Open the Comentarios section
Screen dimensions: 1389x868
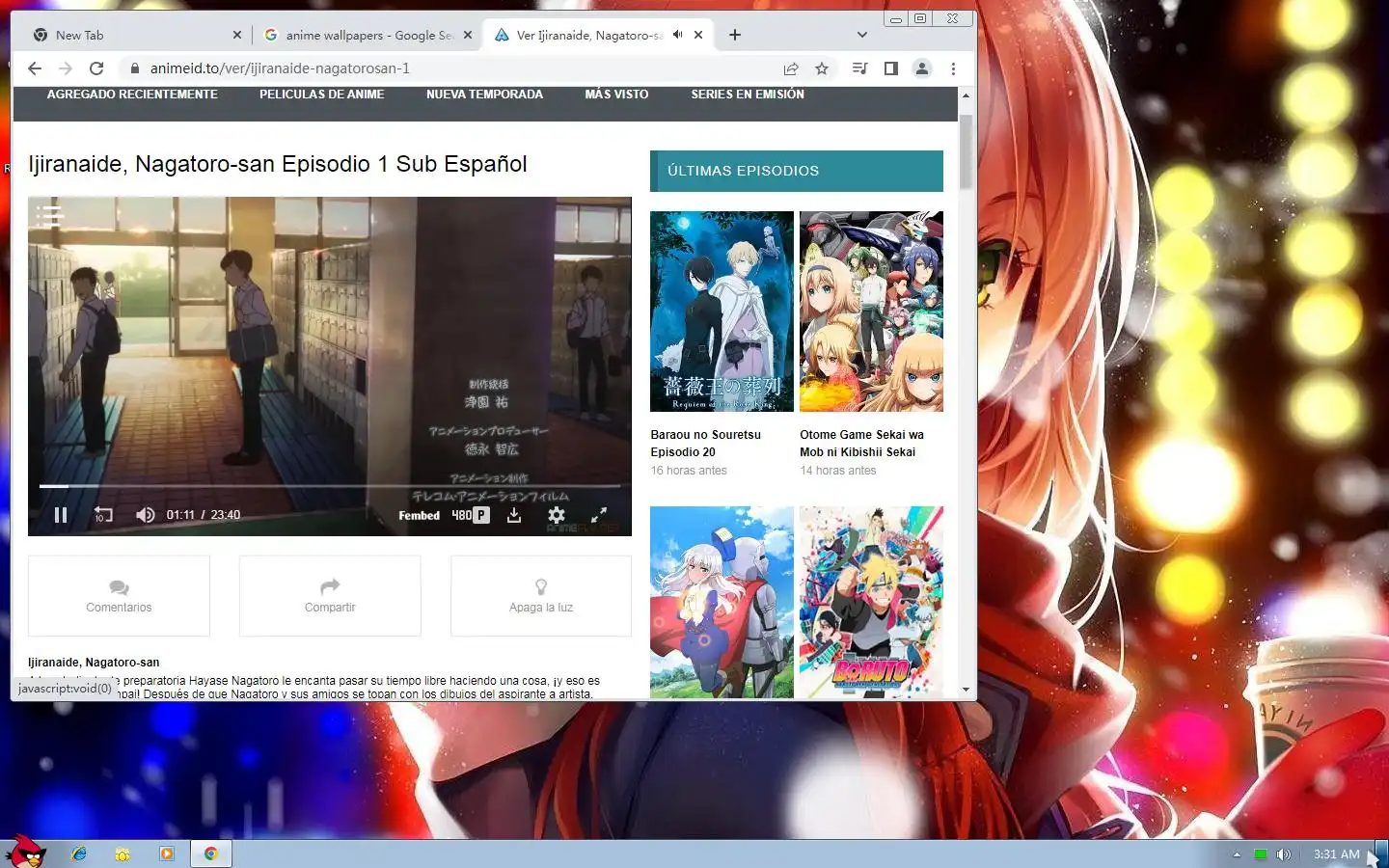[x=119, y=596]
